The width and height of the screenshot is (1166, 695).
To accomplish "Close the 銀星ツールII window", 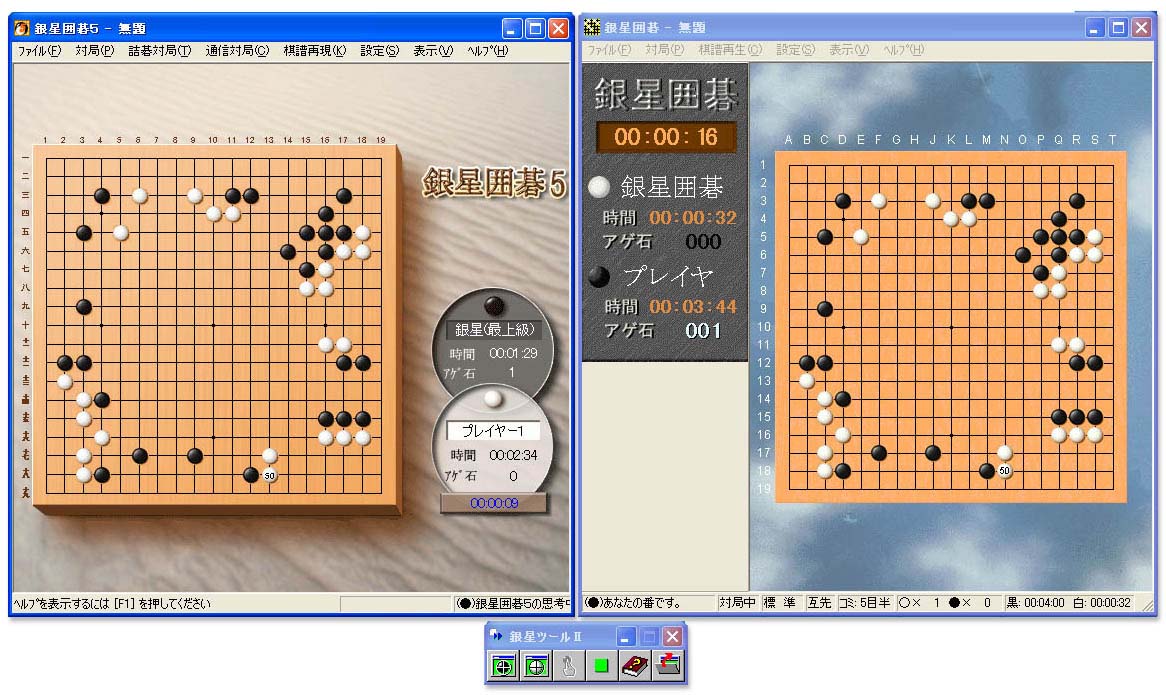I will tap(672, 637).
